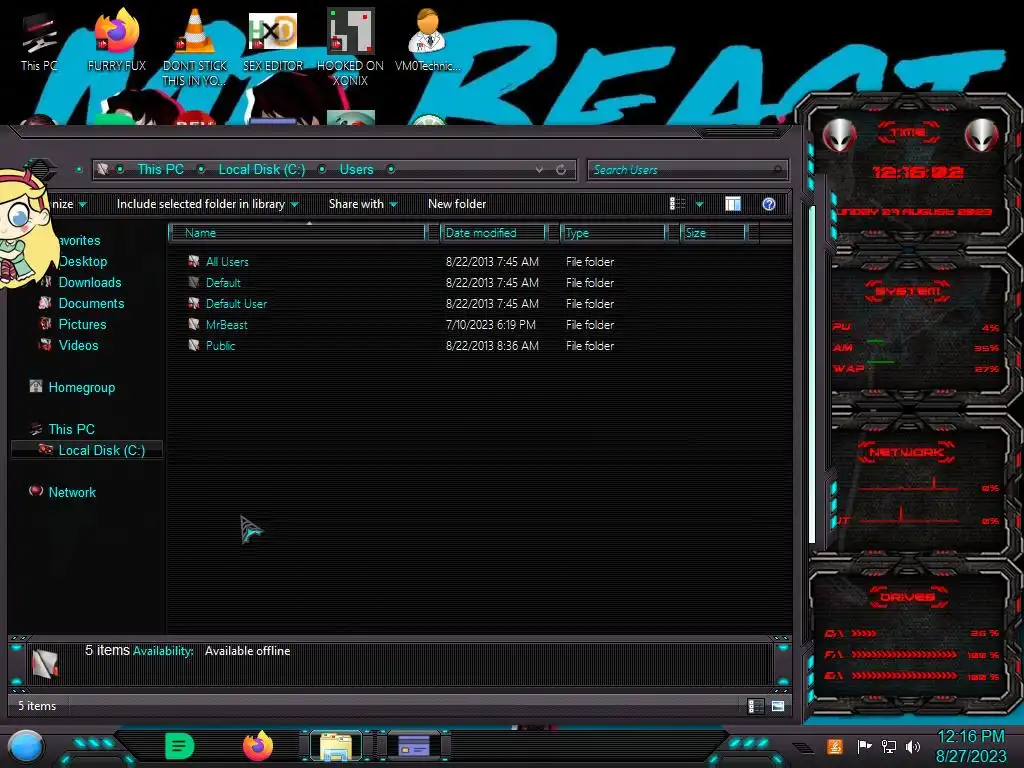Click the search magnifier icon
The image size is (1024, 768).
(777, 170)
